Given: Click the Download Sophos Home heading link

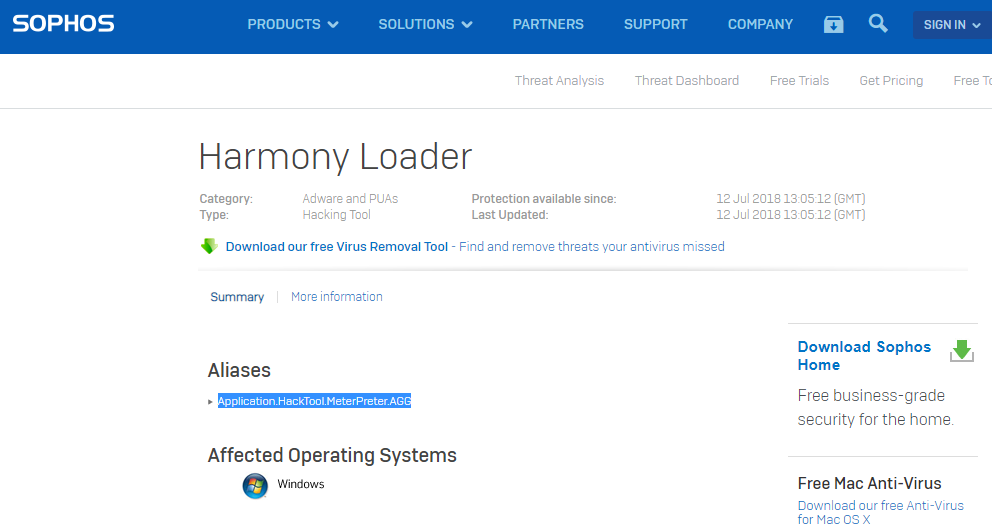Looking at the screenshot, I should 864,356.
